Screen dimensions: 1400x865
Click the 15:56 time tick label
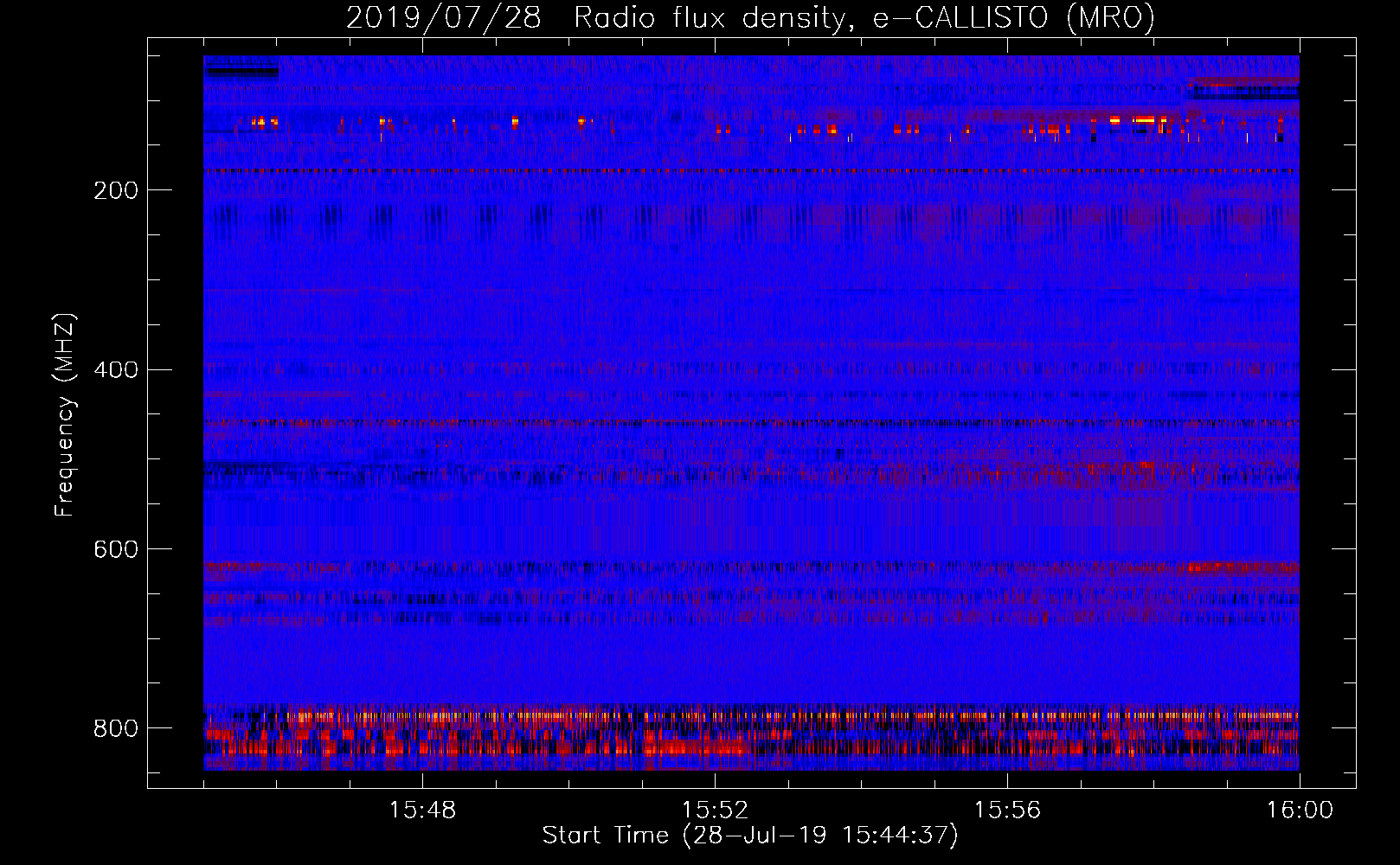tap(1007, 811)
